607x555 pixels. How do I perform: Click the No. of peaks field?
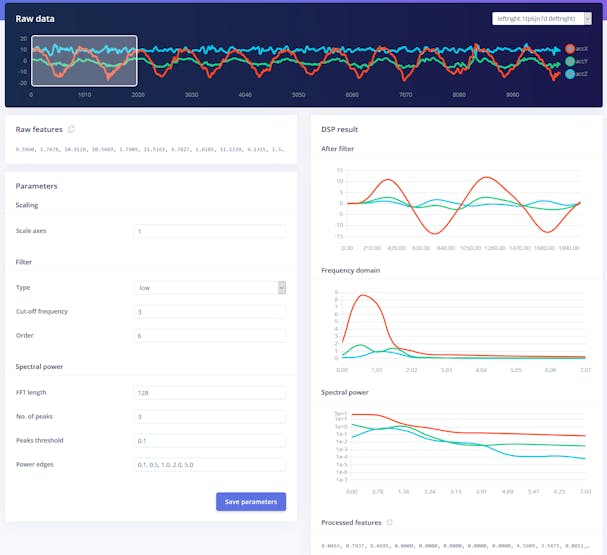210,416
